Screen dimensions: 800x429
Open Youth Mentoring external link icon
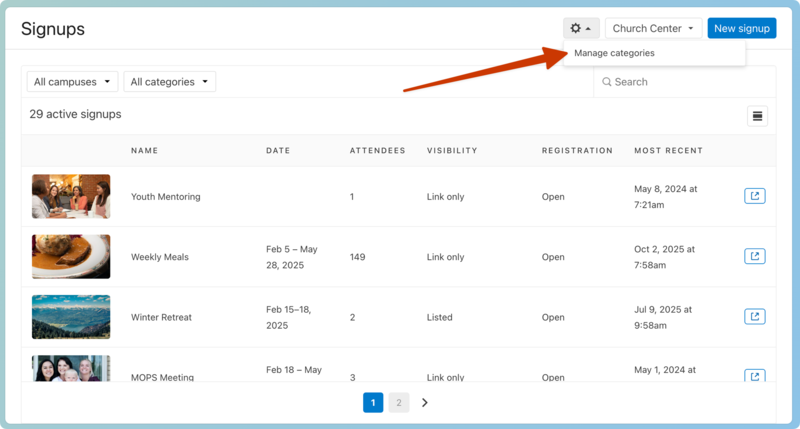point(755,196)
